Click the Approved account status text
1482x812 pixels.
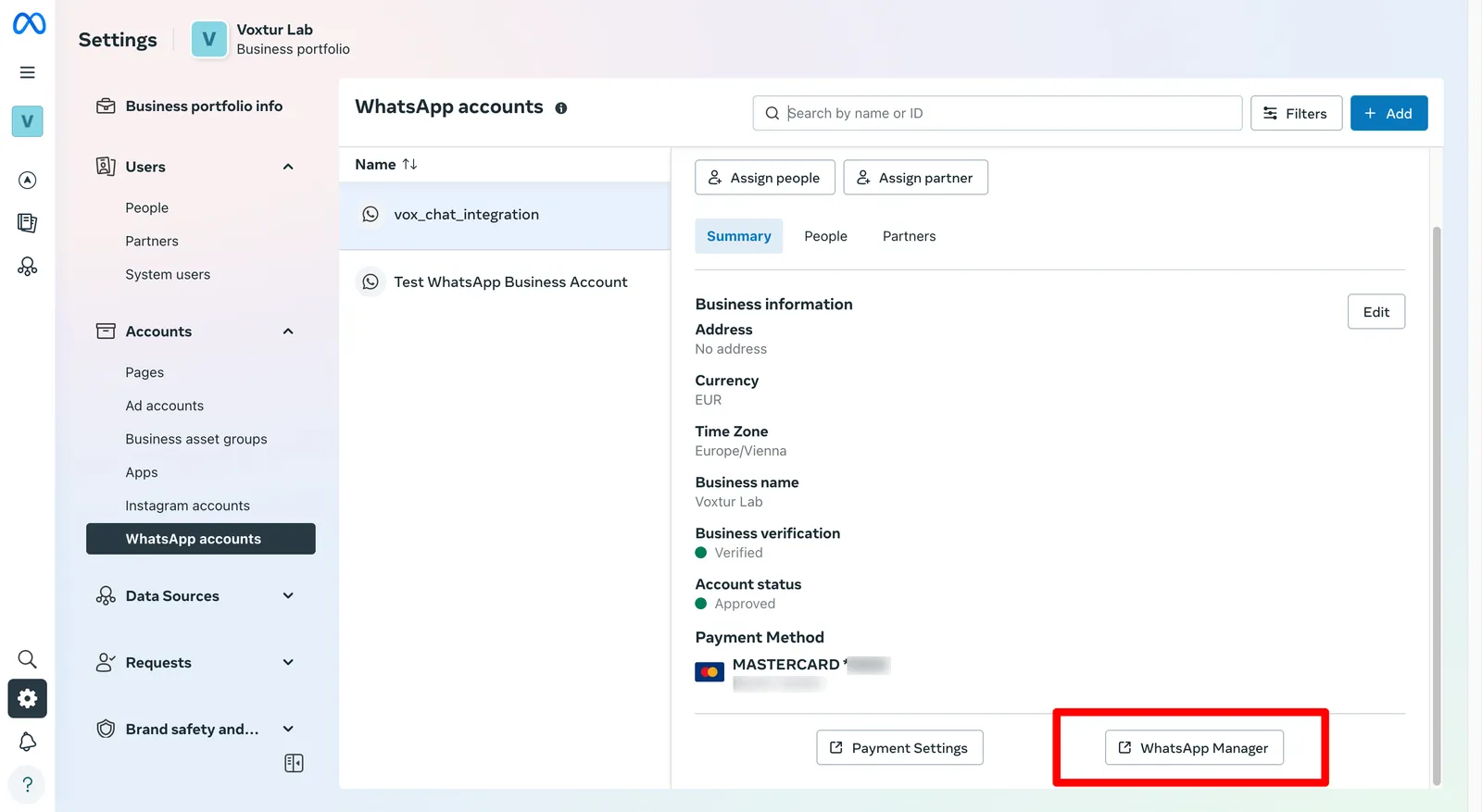point(745,604)
